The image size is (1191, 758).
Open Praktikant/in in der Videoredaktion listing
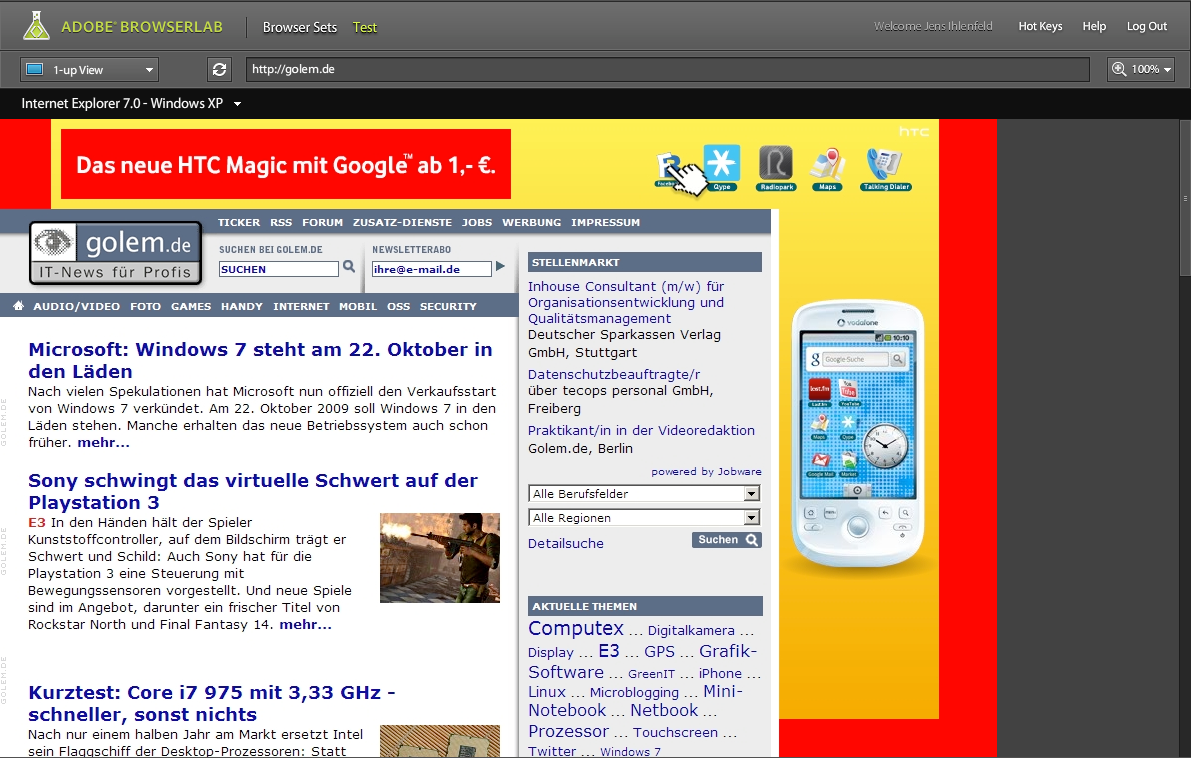tap(641, 430)
